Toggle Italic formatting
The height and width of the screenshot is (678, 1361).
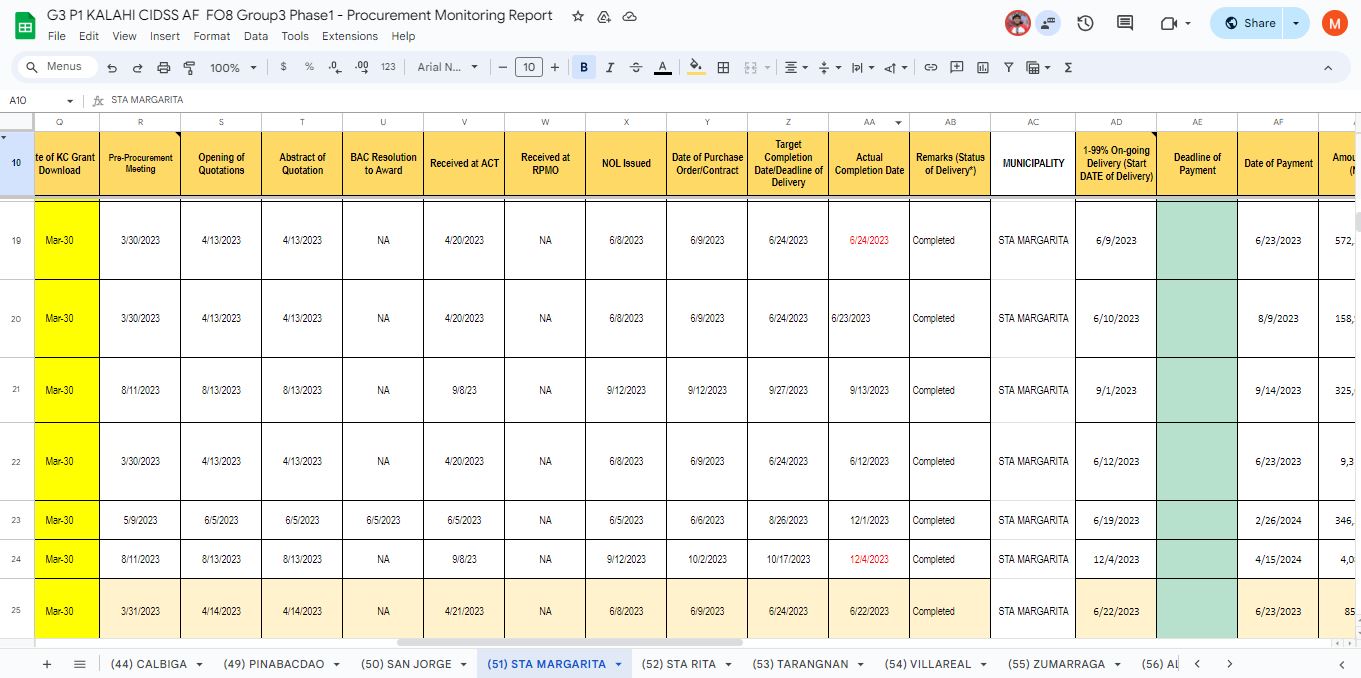pos(610,67)
